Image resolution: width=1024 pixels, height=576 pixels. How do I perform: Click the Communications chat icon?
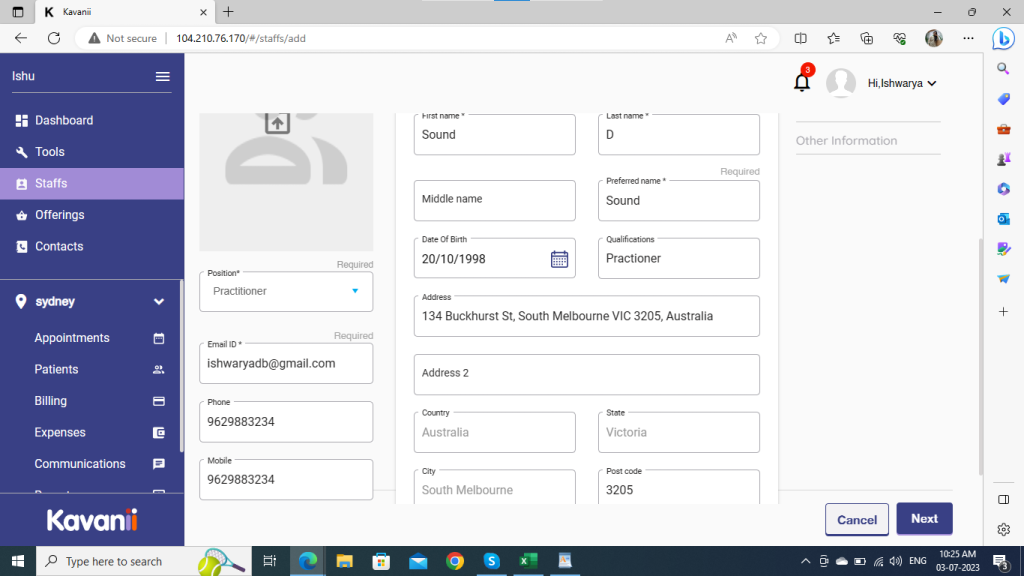tap(158, 464)
